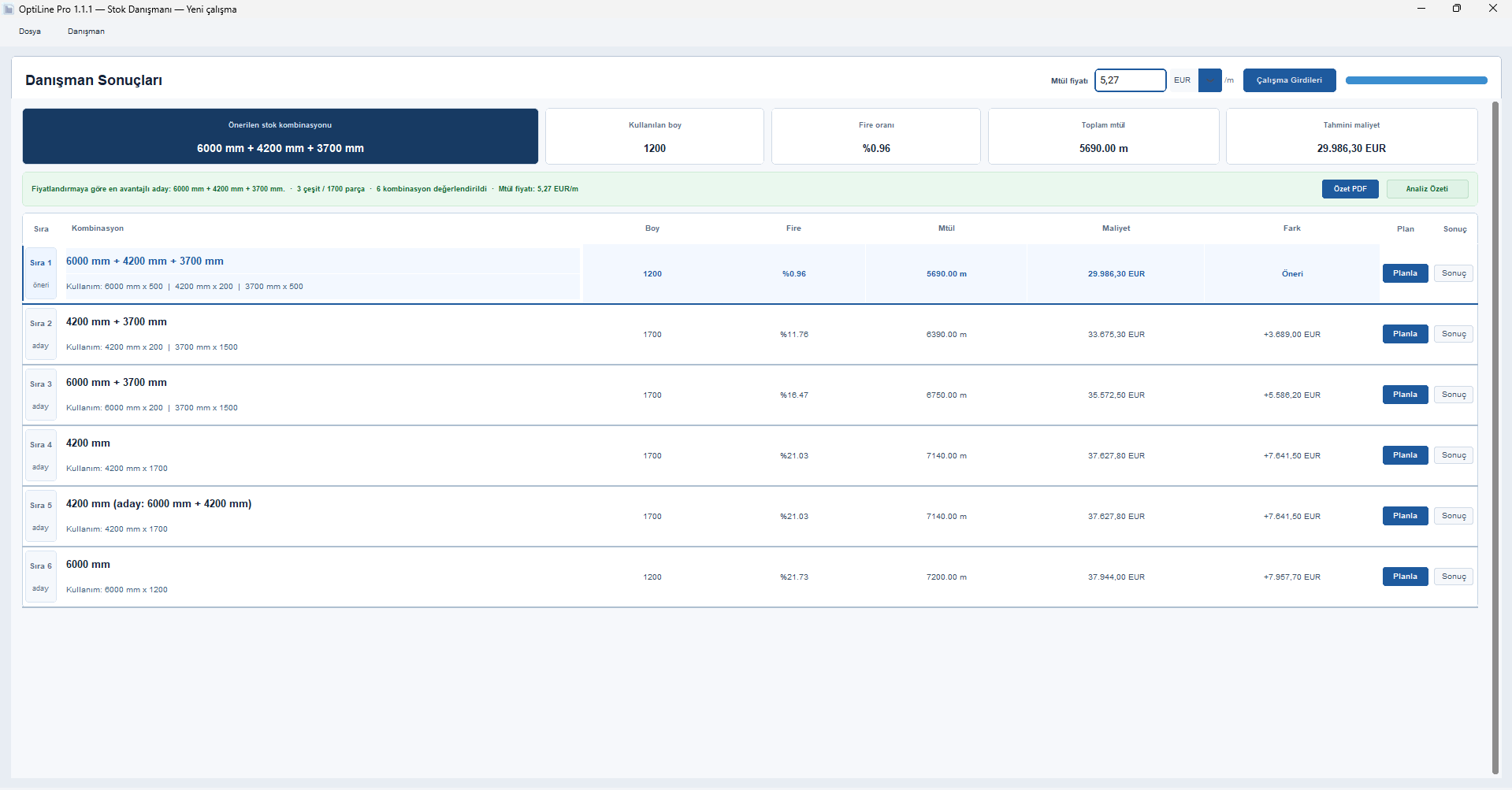
Task: Open the Analiz Özeti summary
Action: point(1427,189)
